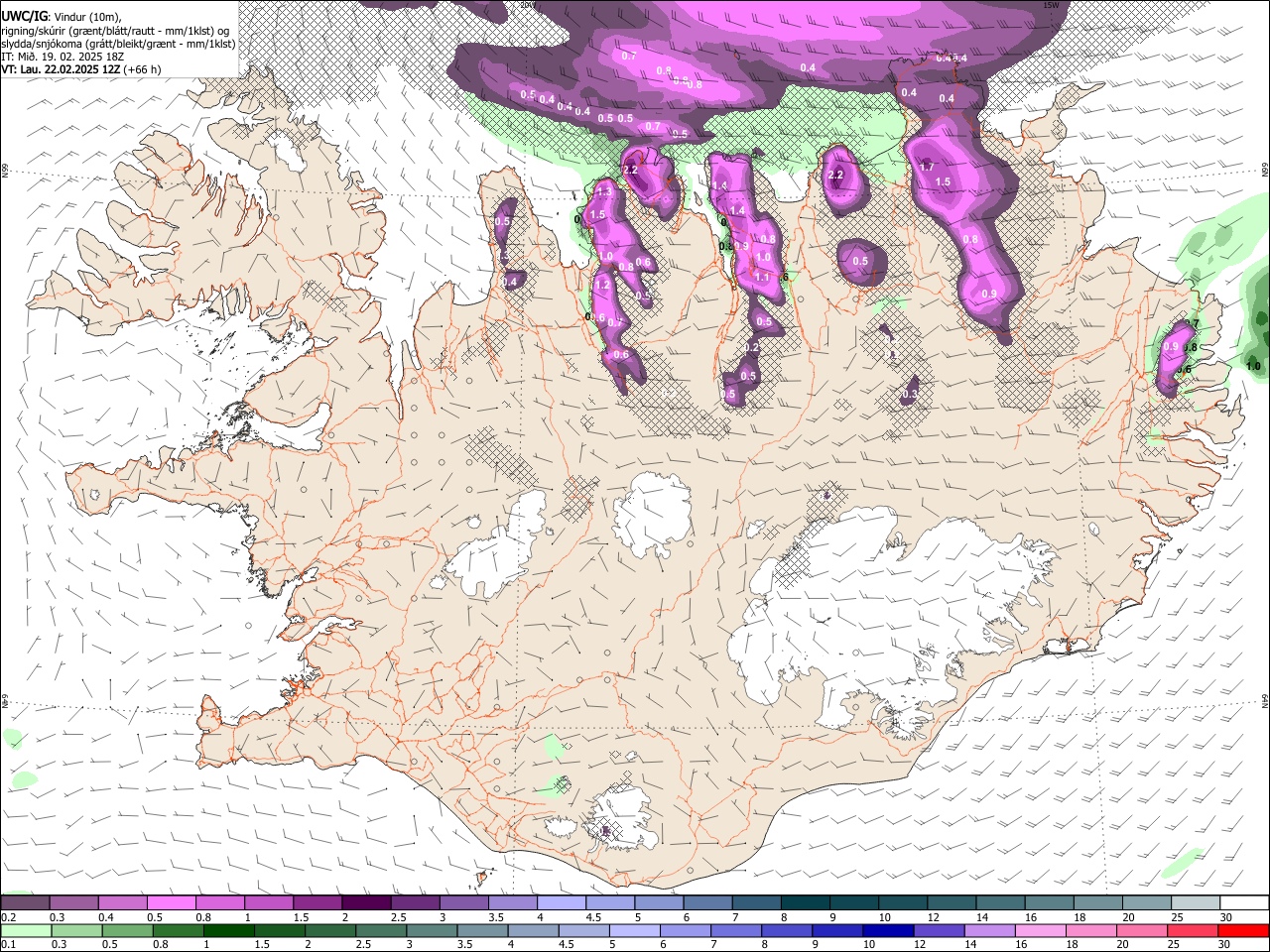The height and width of the screenshot is (952, 1270).
Task: Pick the rain scale swatch for 6–7
Action: [x=684, y=930]
